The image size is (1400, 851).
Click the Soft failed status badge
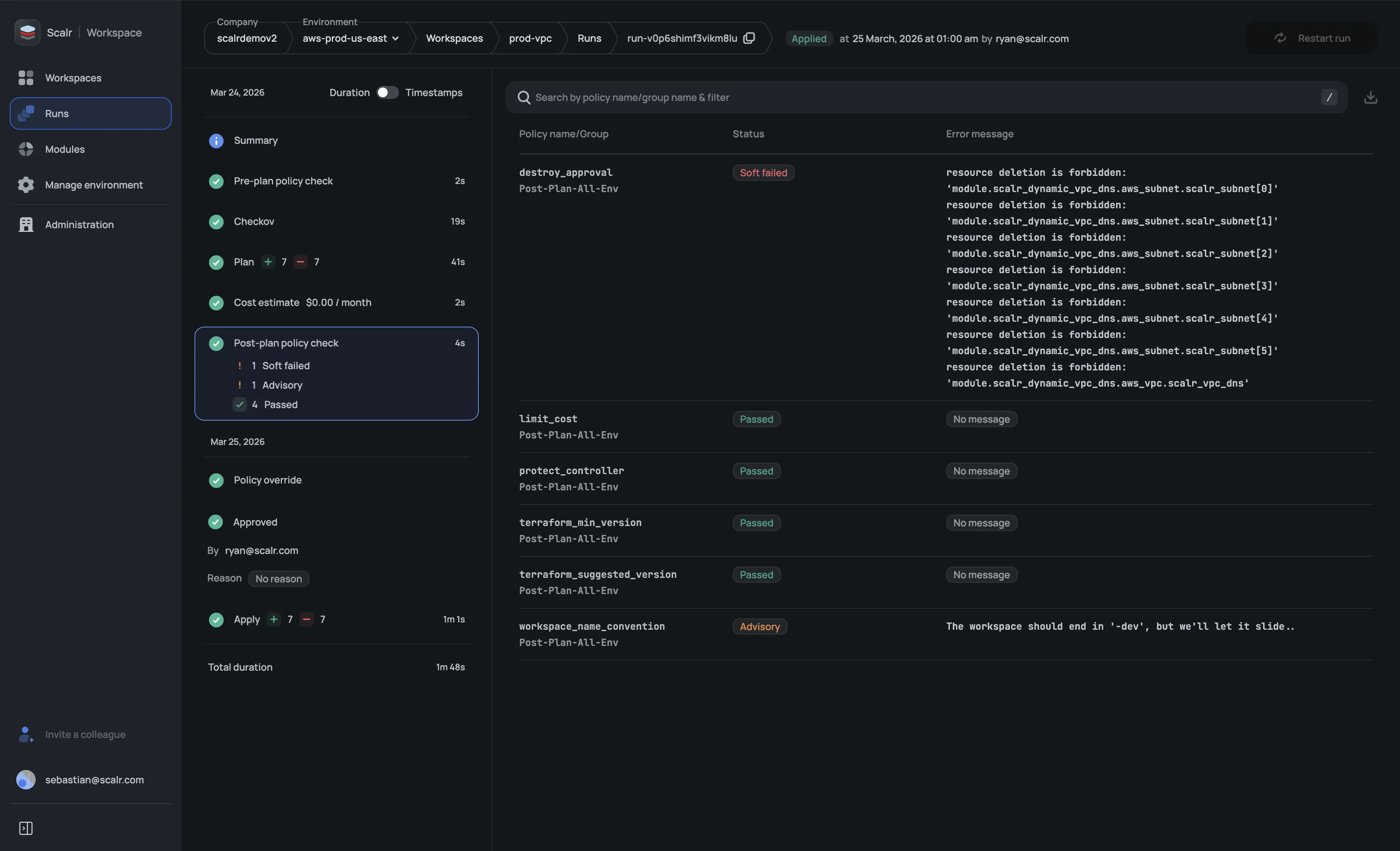pyautogui.click(x=763, y=172)
